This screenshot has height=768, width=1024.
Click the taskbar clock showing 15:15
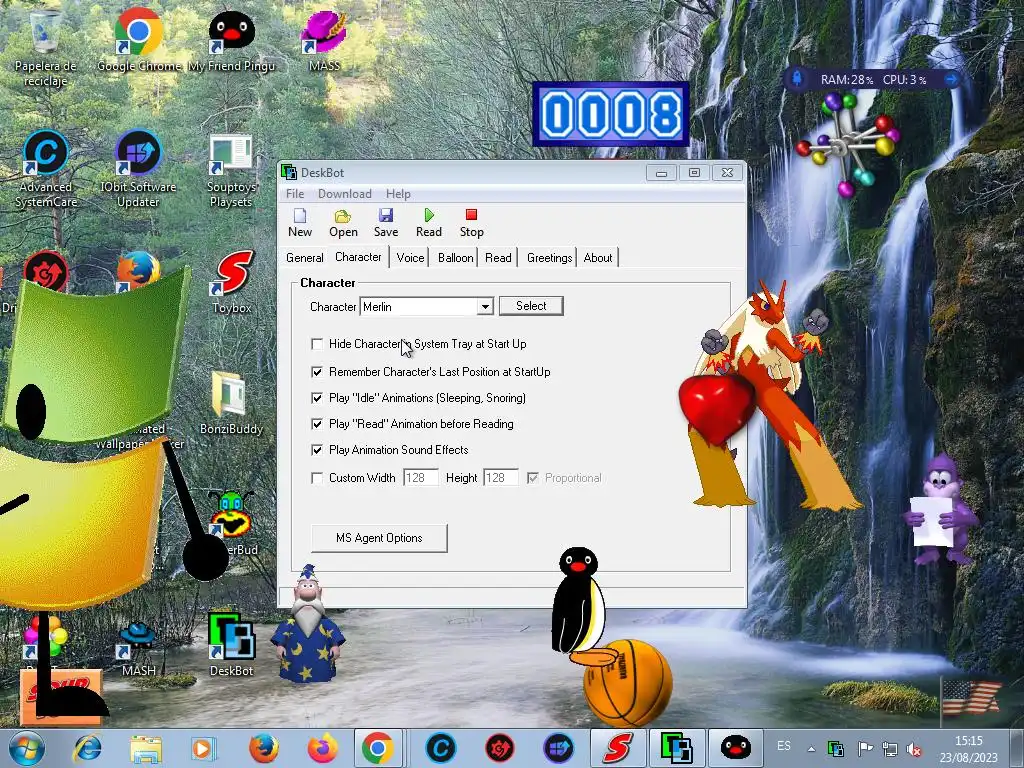[x=968, y=749]
